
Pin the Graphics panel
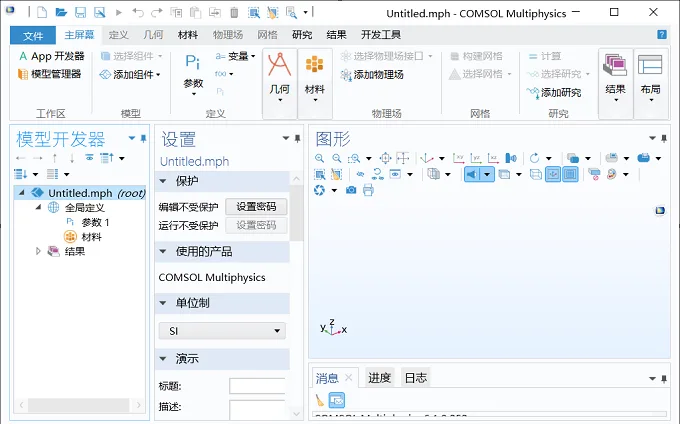[664, 138]
